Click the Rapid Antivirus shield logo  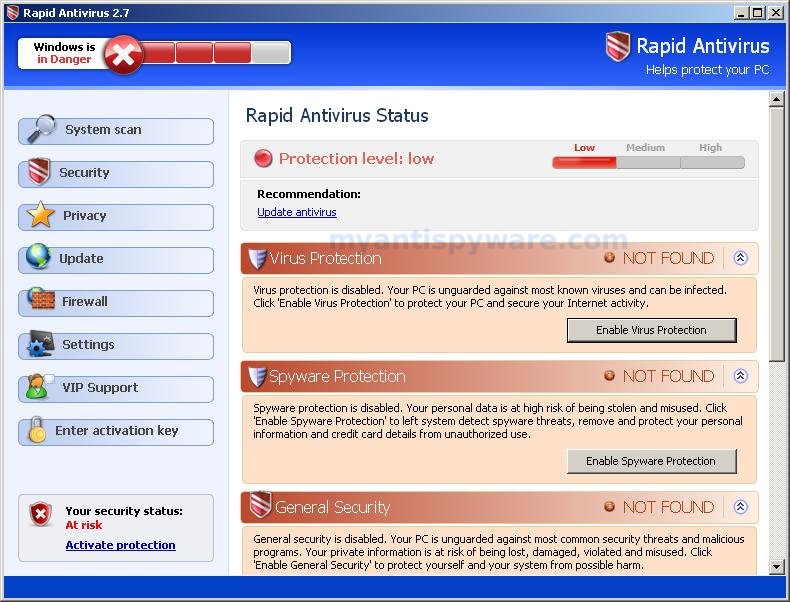tap(618, 46)
